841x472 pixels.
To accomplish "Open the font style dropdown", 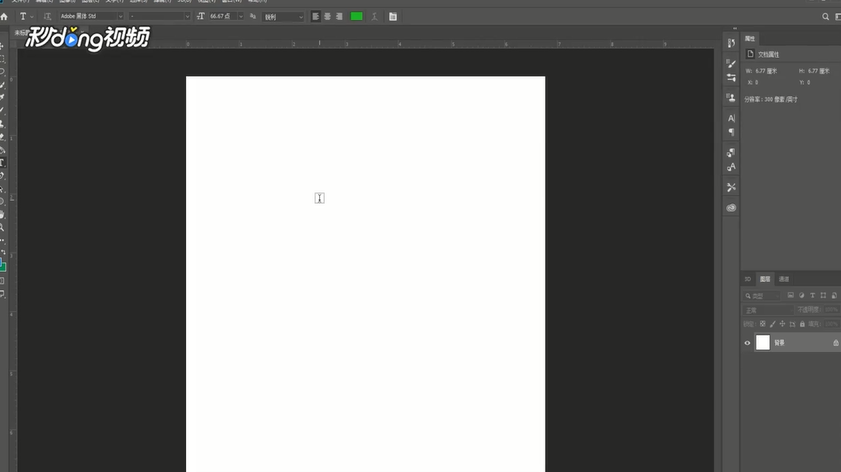I will 159,17.
